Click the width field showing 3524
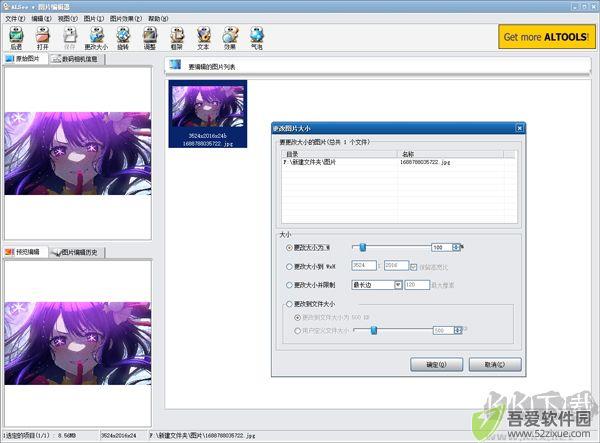600x443 pixels. (x=364, y=265)
